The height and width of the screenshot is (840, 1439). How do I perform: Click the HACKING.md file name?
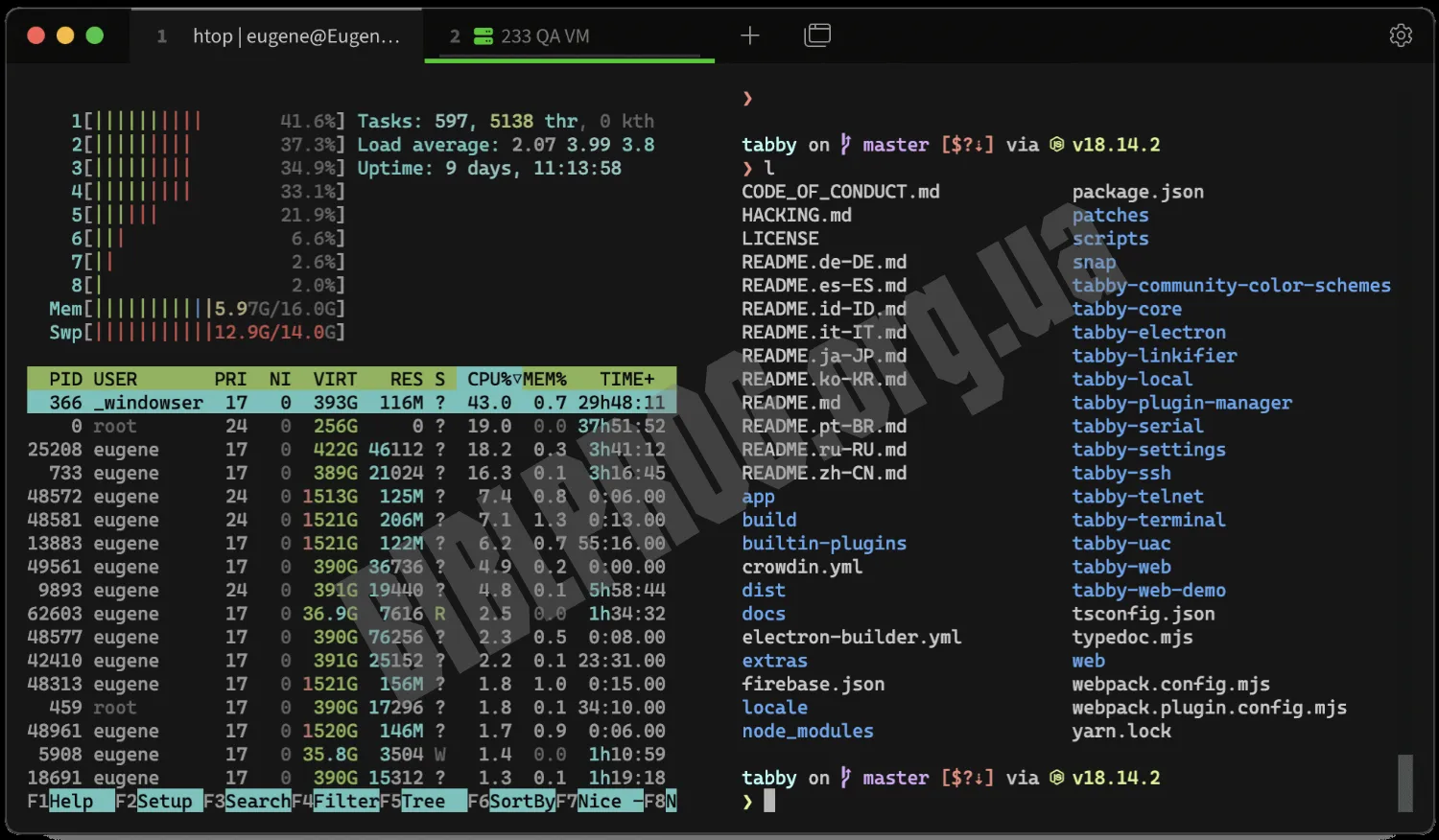pyautogui.click(x=796, y=215)
